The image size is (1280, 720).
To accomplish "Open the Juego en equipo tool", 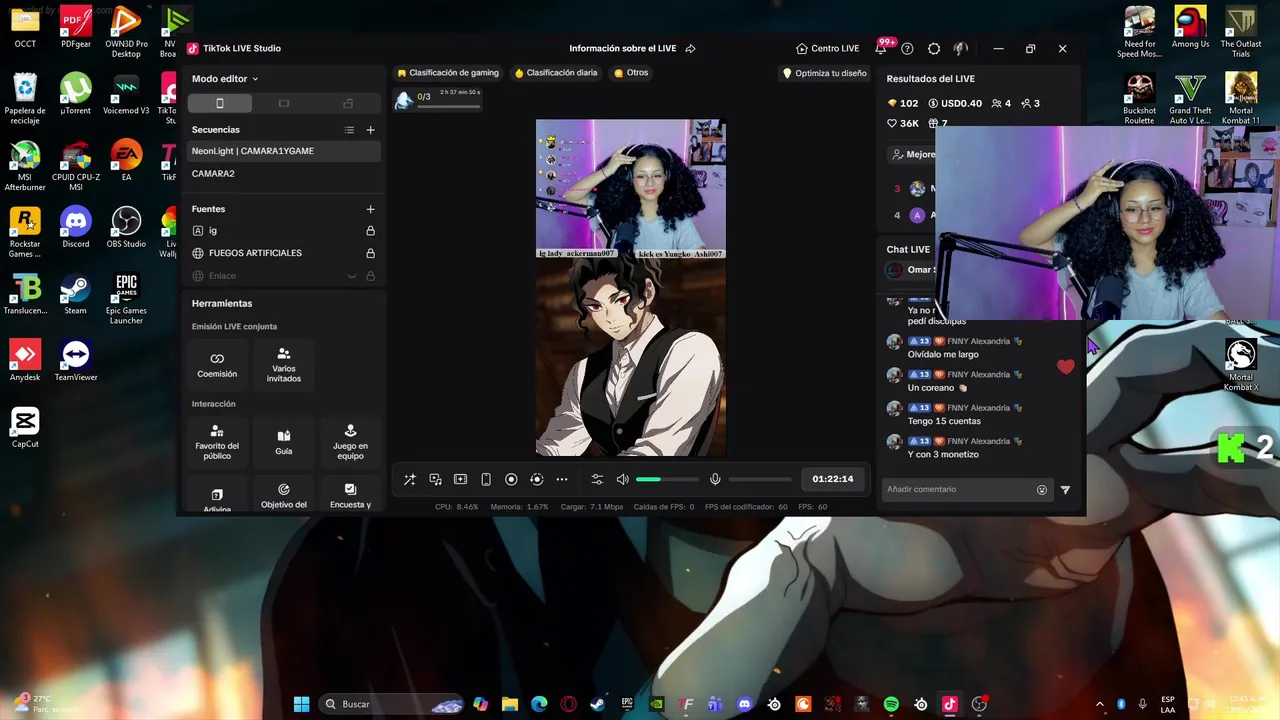I will point(350,442).
